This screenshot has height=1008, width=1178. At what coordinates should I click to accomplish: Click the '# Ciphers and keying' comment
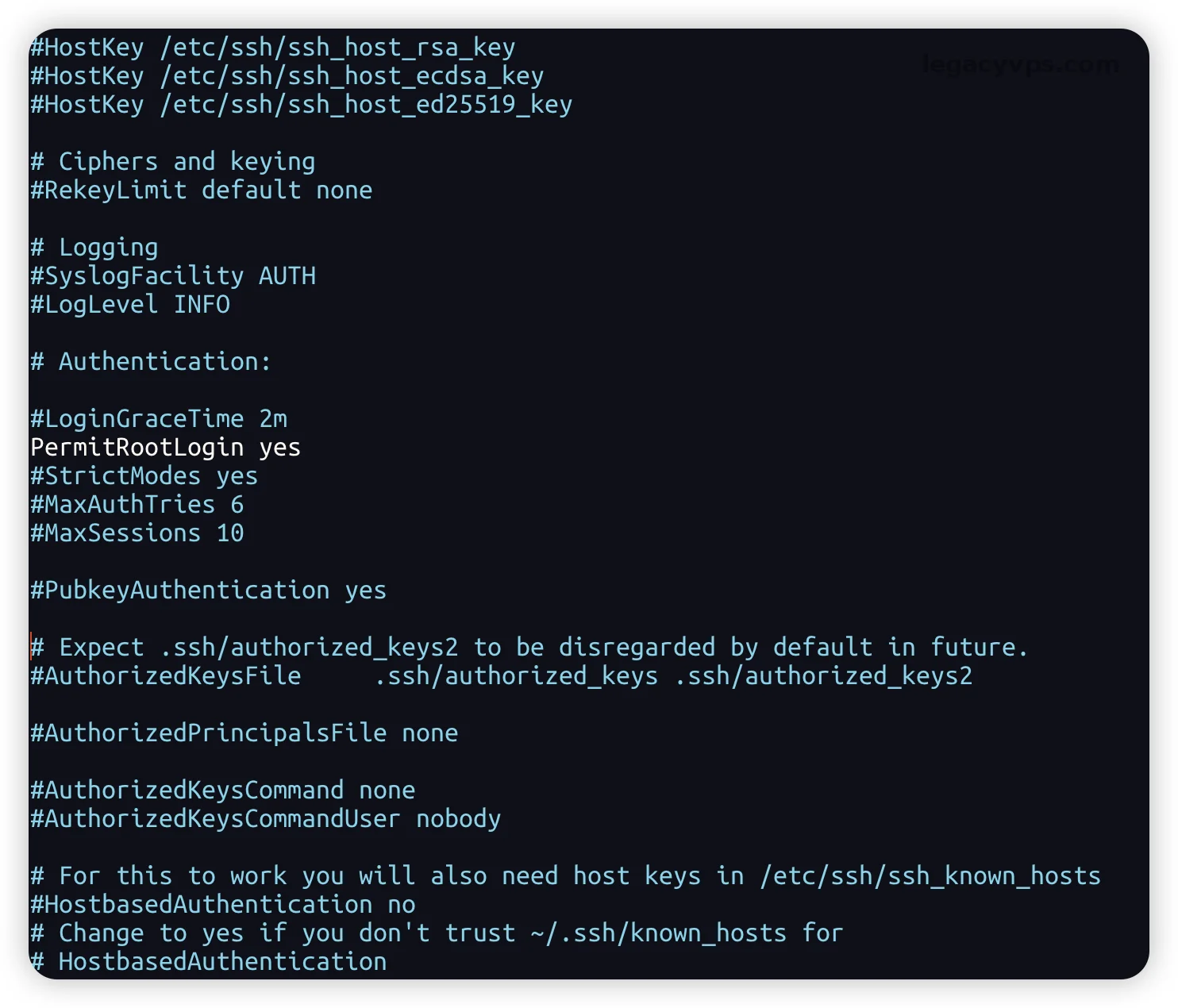click(172, 162)
